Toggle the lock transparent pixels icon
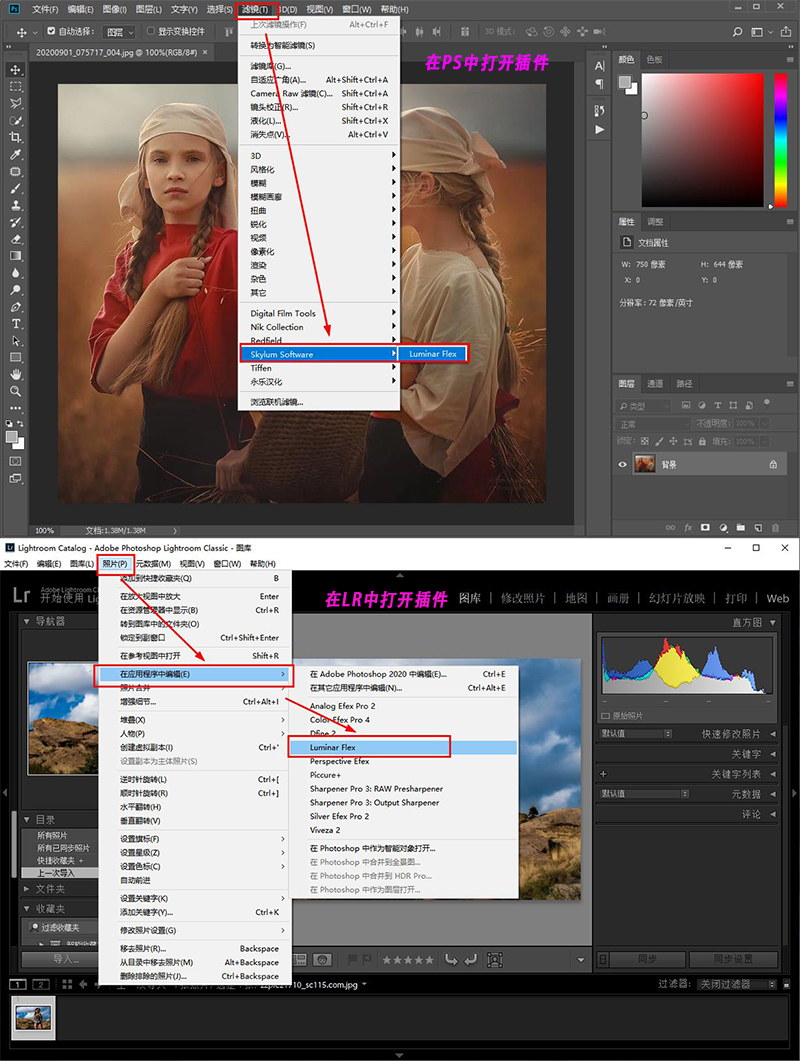The width and height of the screenshot is (800, 1061). coord(644,441)
